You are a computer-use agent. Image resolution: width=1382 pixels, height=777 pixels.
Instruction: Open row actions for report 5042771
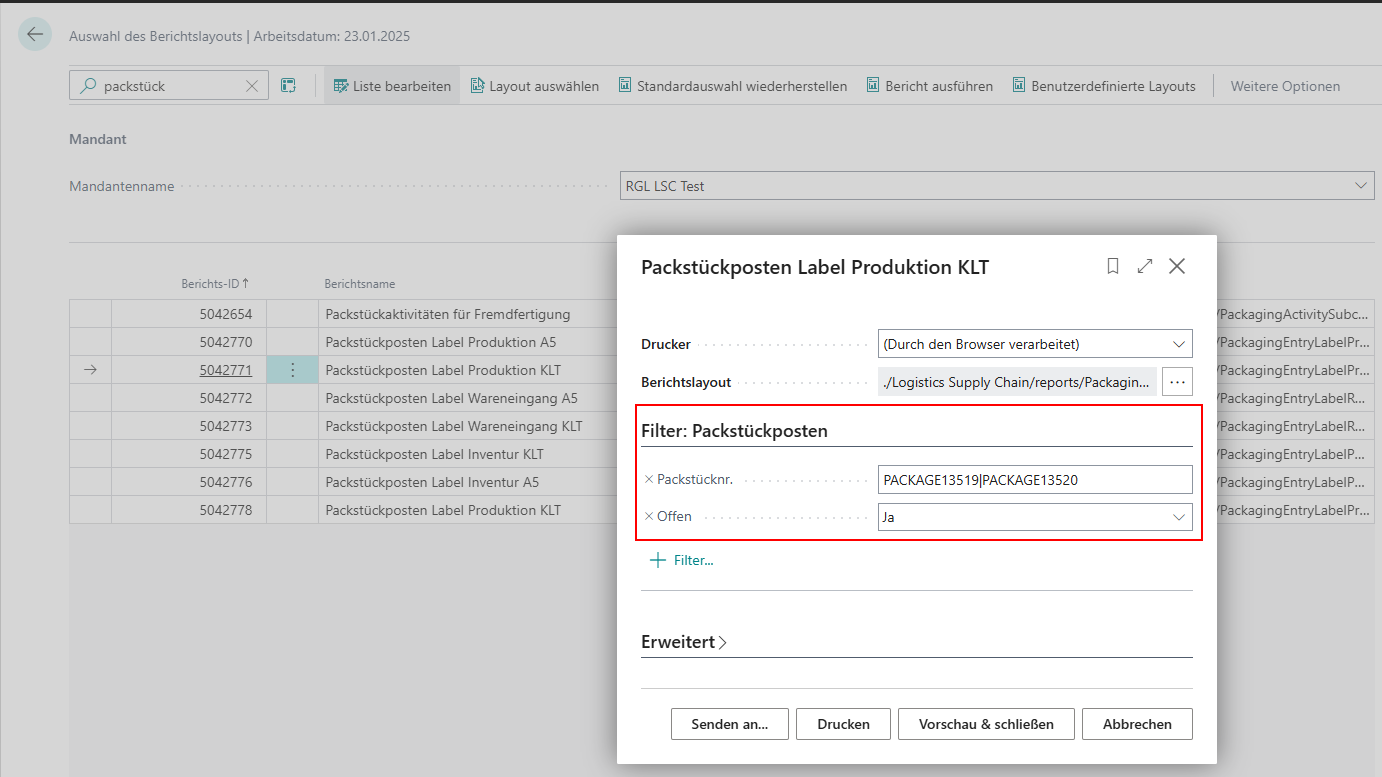click(292, 370)
